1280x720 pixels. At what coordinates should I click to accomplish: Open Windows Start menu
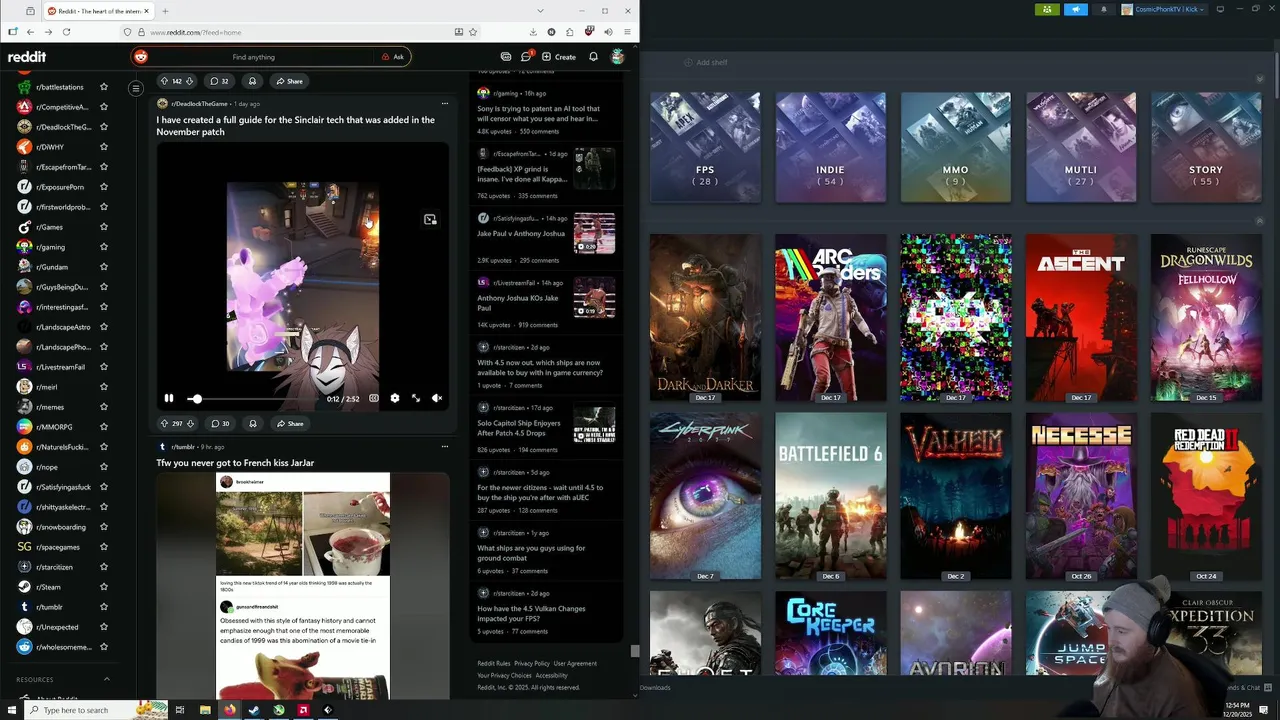click(12, 710)
